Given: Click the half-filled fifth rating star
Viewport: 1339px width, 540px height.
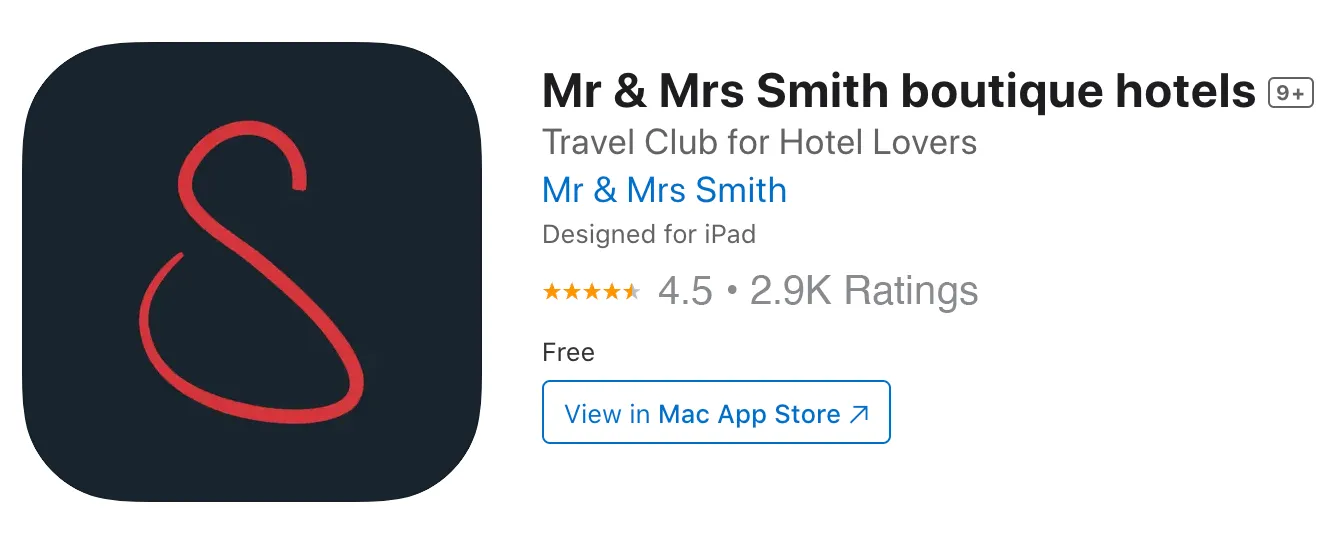Looking at the screenshot, I should [x=632, y=291].
